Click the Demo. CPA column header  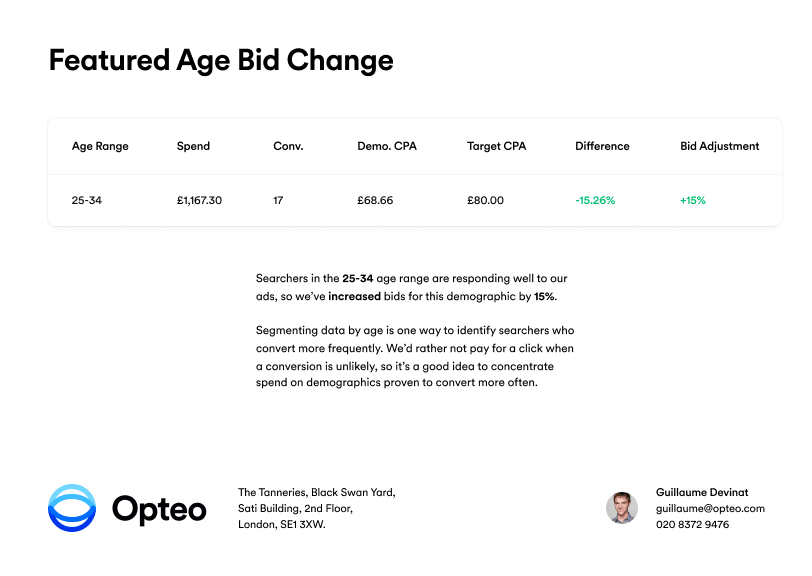(387, 146)
